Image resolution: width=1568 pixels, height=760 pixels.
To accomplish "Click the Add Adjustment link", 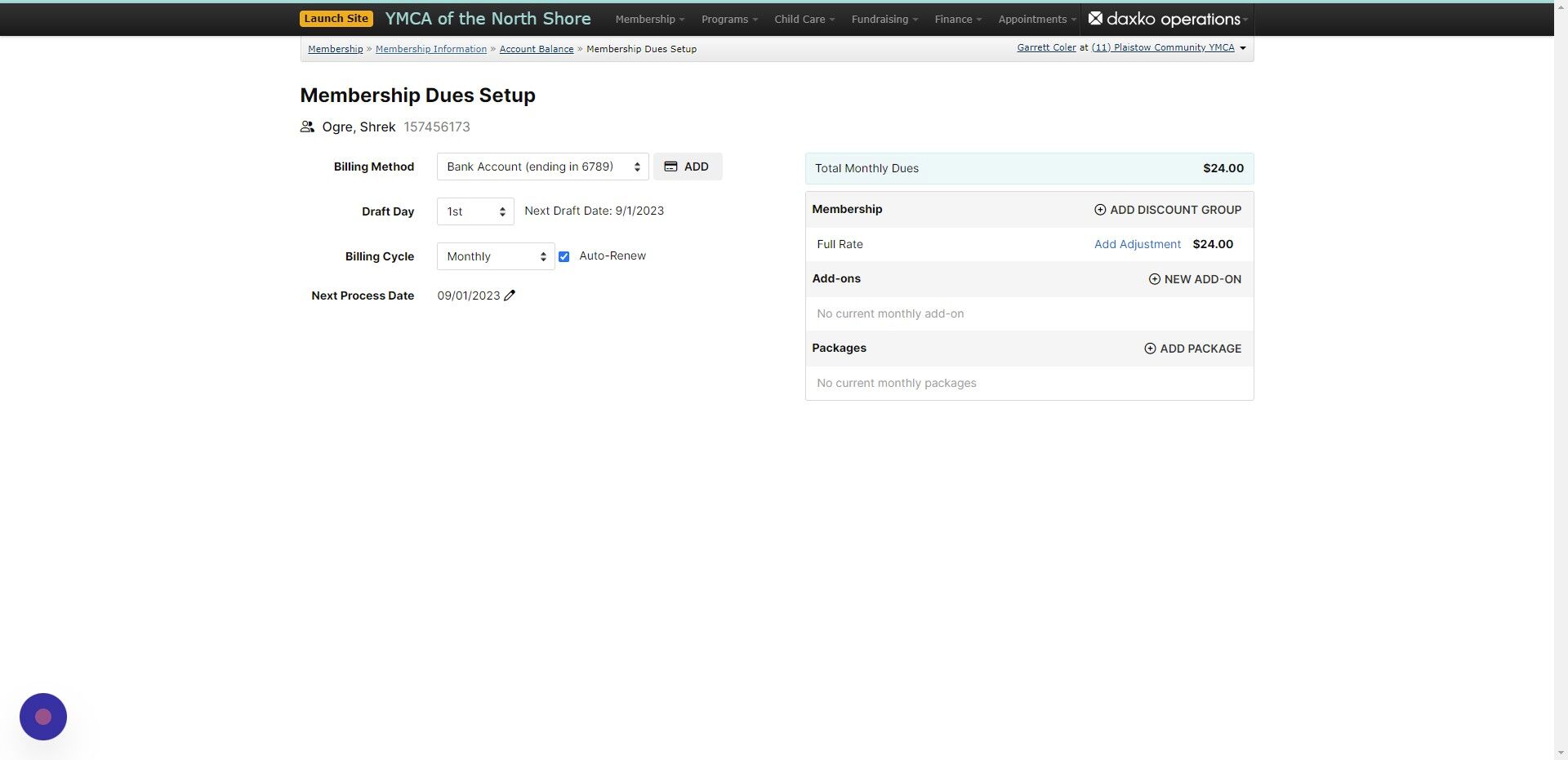I will (1137, 244).
